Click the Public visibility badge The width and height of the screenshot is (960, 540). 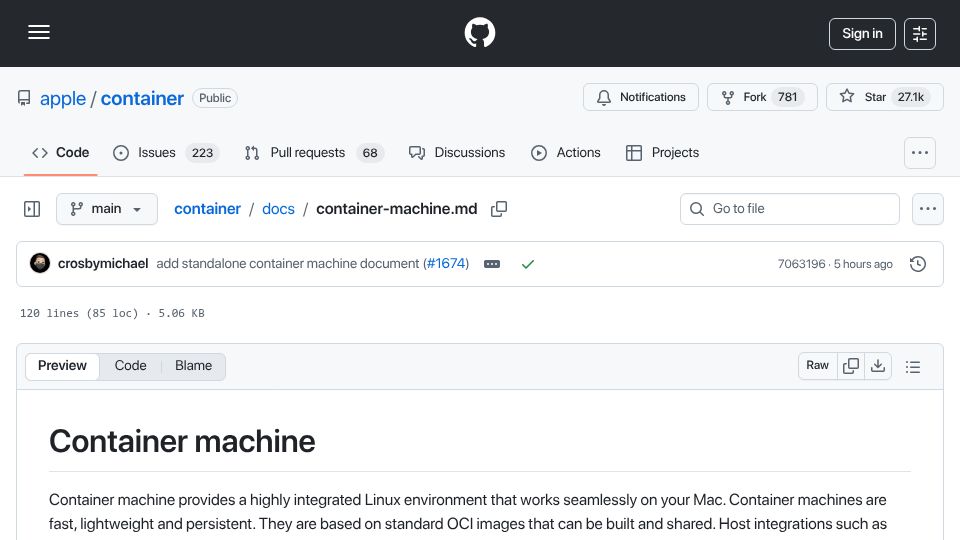[x=215, y=98]
